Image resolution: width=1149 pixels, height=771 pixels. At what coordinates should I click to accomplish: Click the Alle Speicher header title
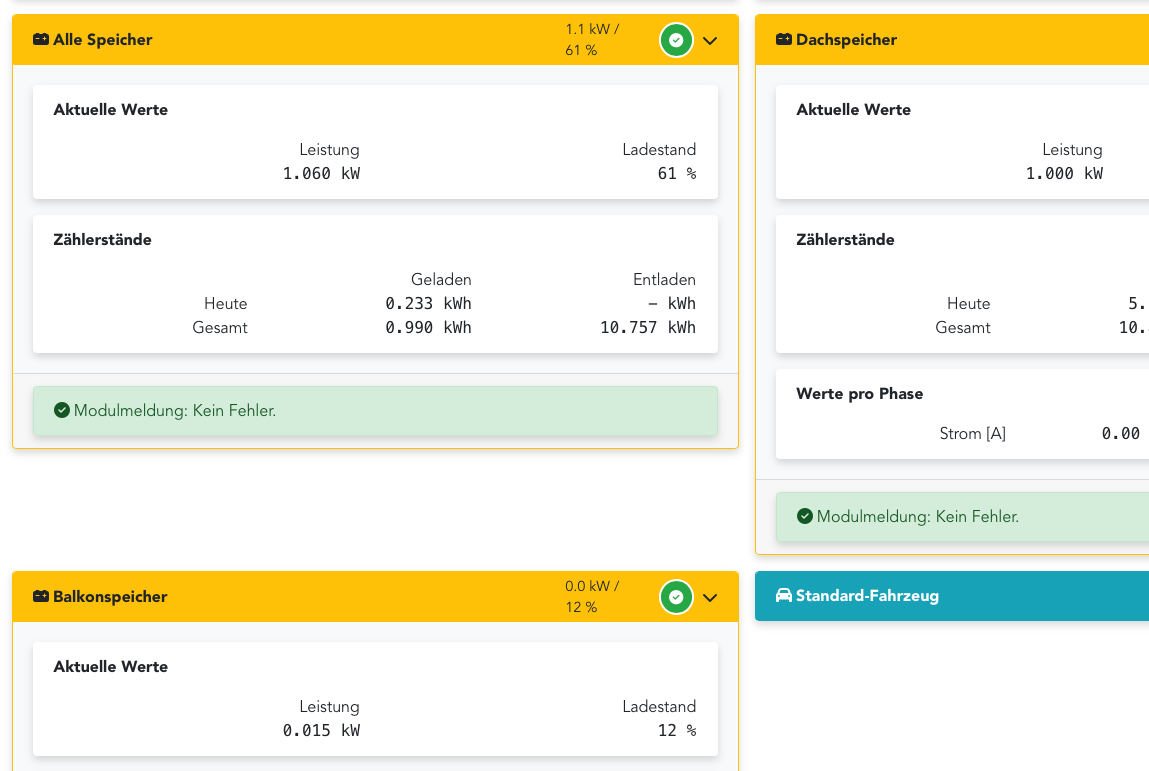[x=103, y=40]
